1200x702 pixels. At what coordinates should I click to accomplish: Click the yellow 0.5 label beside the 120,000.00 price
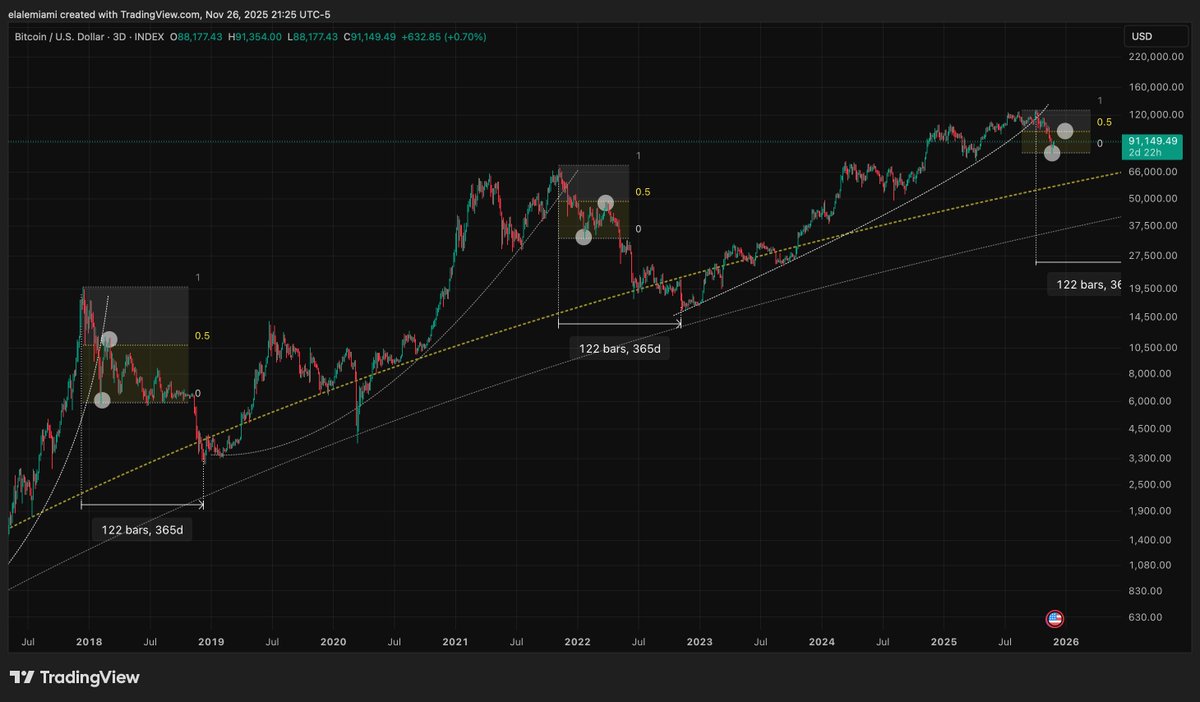1104,122
